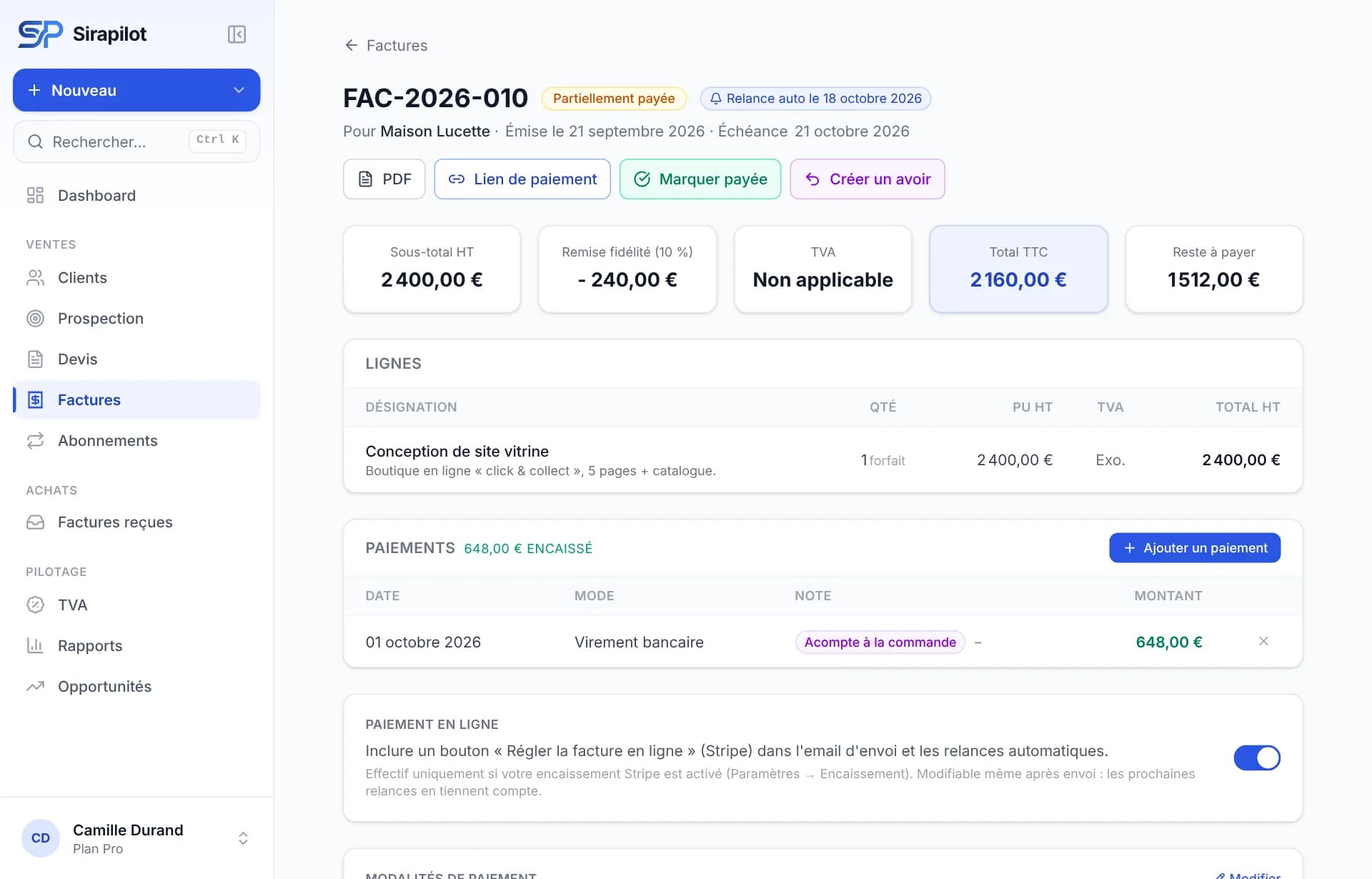
Task: Click the bell icon in the Relance badge
Action: (x=715, y=99)
